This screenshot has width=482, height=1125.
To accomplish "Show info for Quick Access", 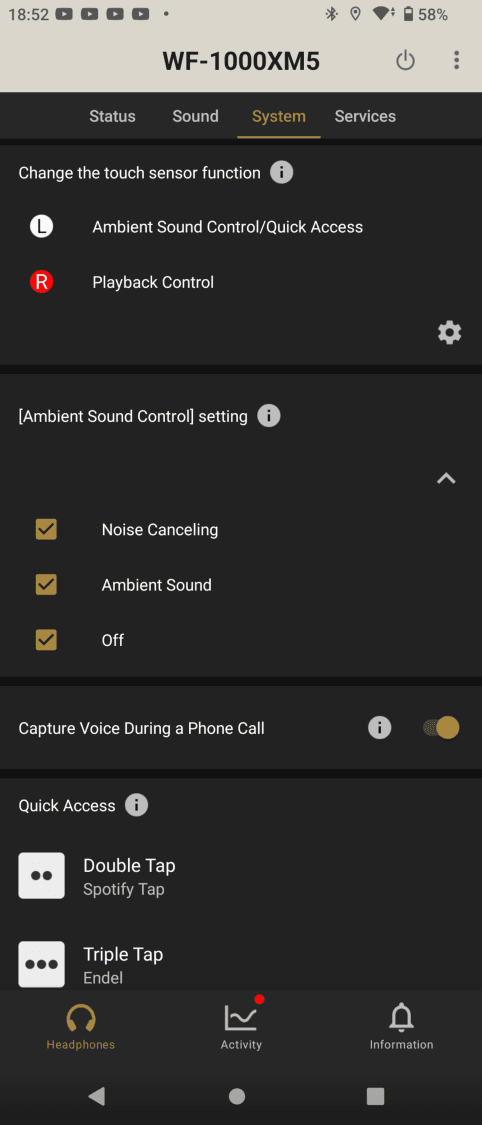I will [136, 805].
